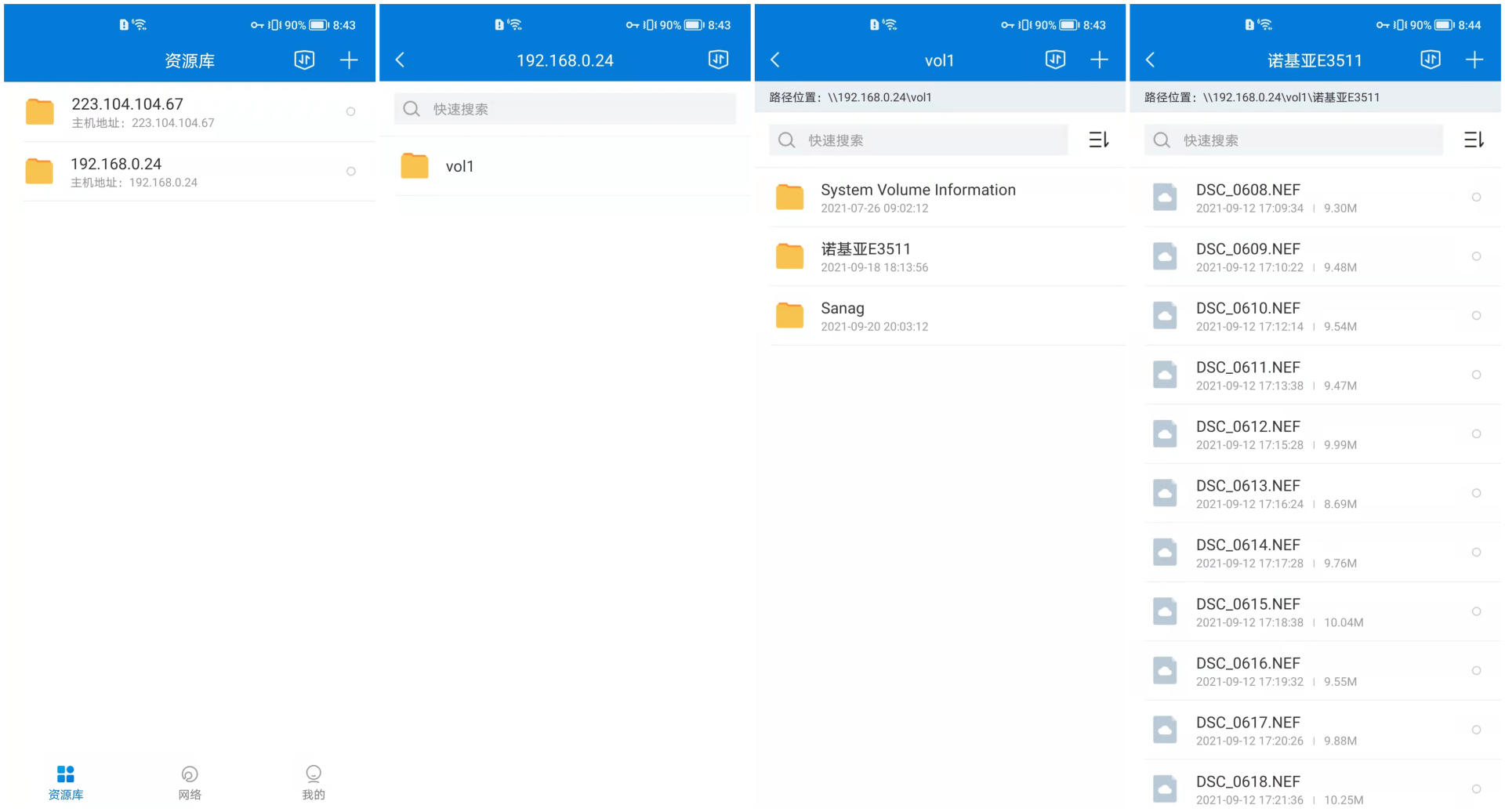Tap the 快速搜索 search field on vol1 page
Viewport: 1505px width, 812px height.
coord(917,140)
